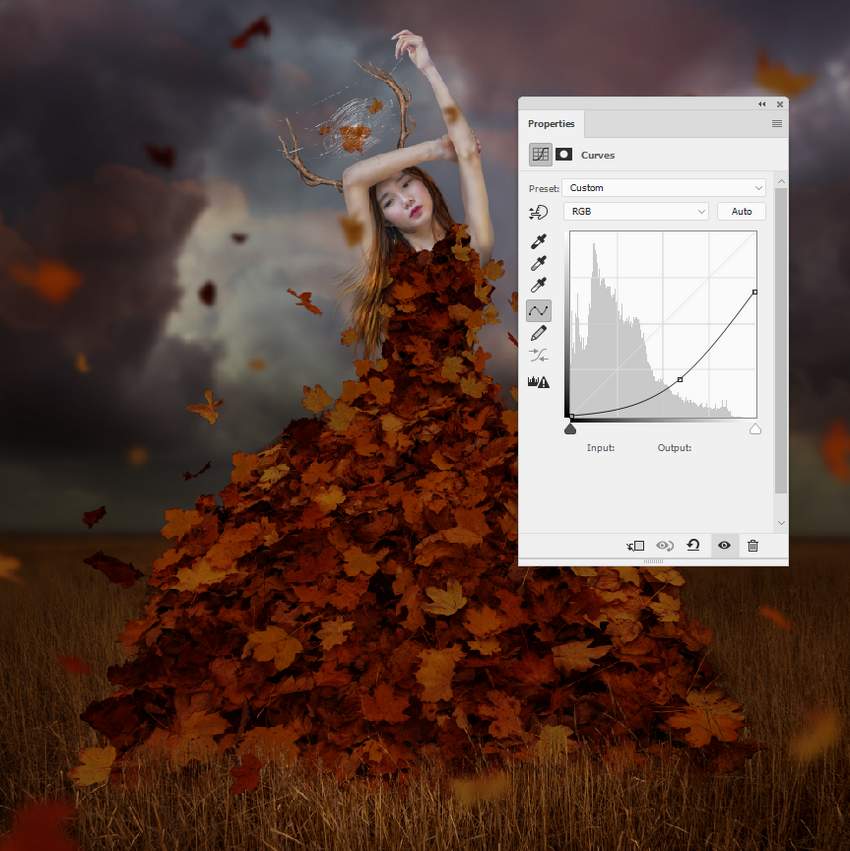Reset to adjustment defaults
This screenshot has width=850, height=851.
tap(693, 545)
